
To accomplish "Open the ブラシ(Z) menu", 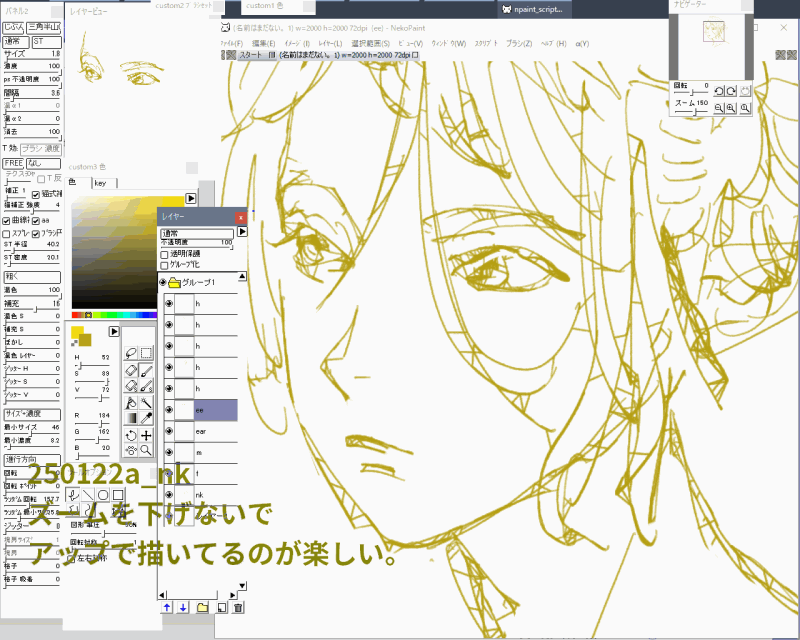I will click(x=519, y=43).
